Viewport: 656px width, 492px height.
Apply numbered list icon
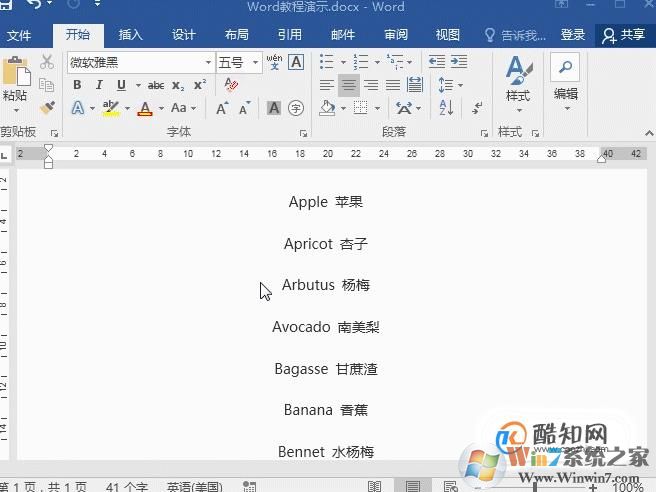[x=361, y=62]
